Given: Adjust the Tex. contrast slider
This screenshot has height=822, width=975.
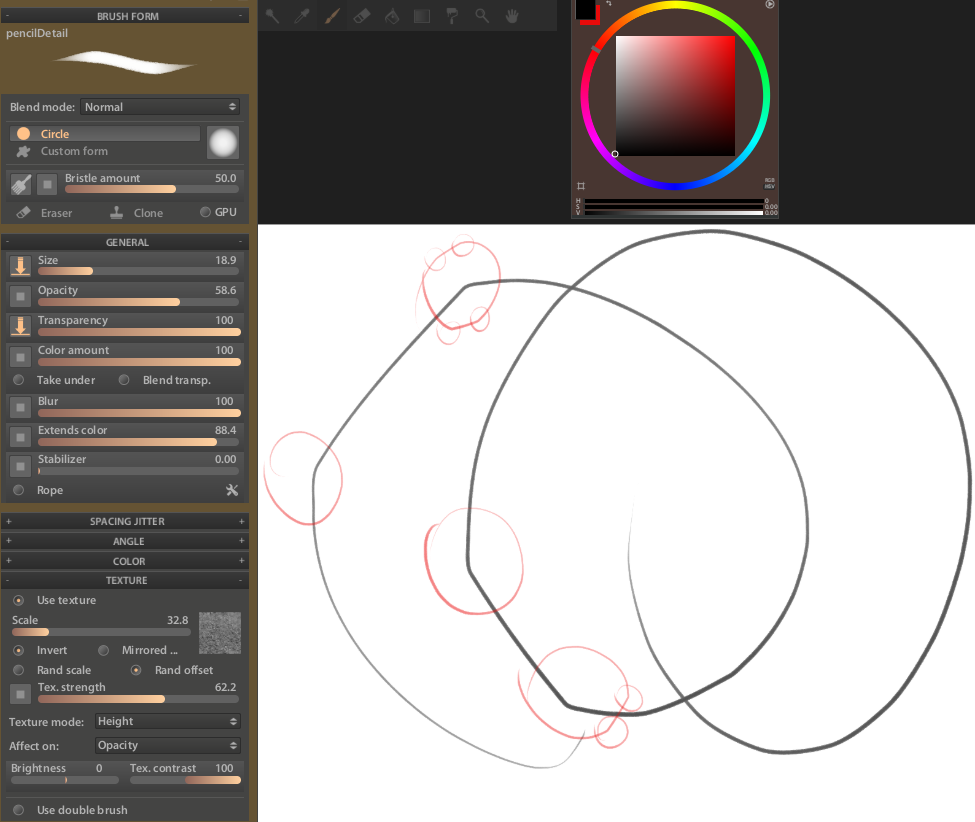Looking at the screenshot, I should (x=185, y=780).
